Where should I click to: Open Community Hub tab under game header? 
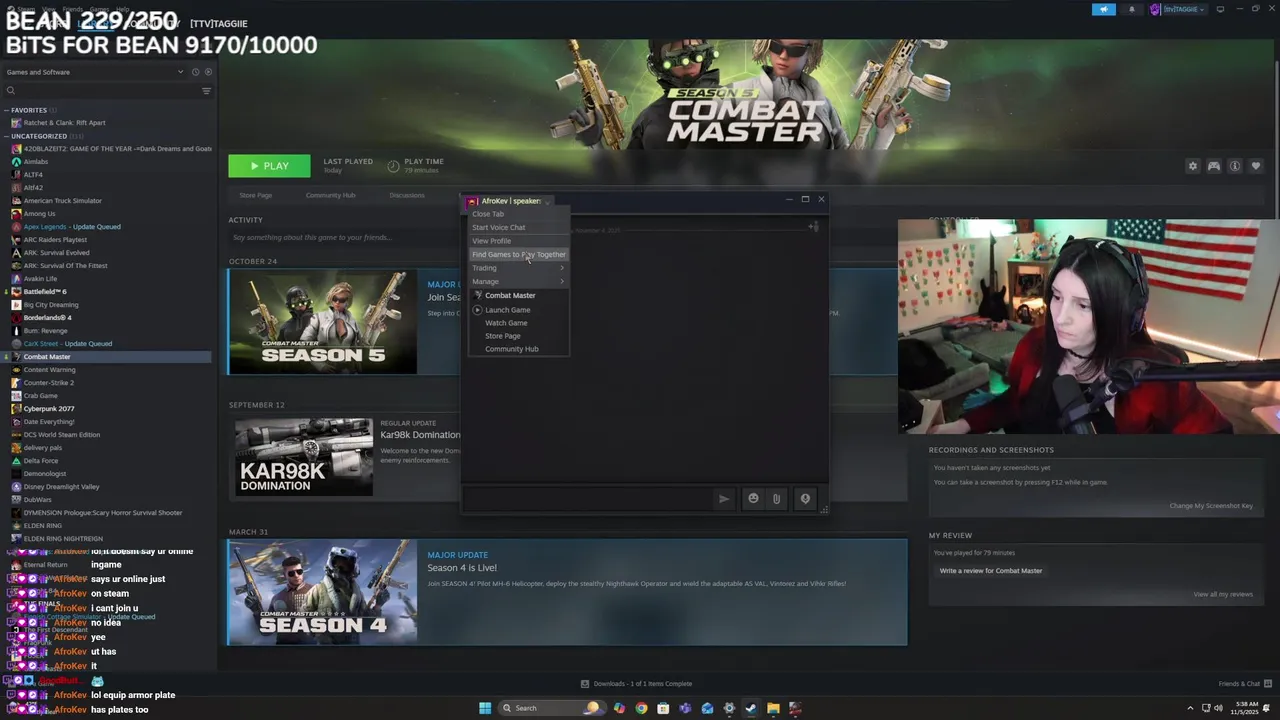pyautogui.click(x=330, y=195)
